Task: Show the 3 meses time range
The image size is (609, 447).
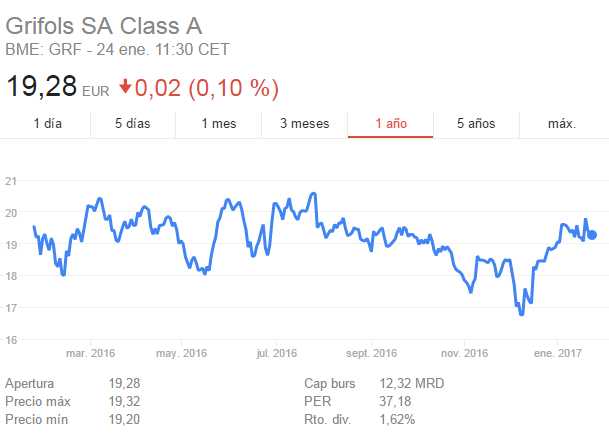Action: click(x=304, y=124)
